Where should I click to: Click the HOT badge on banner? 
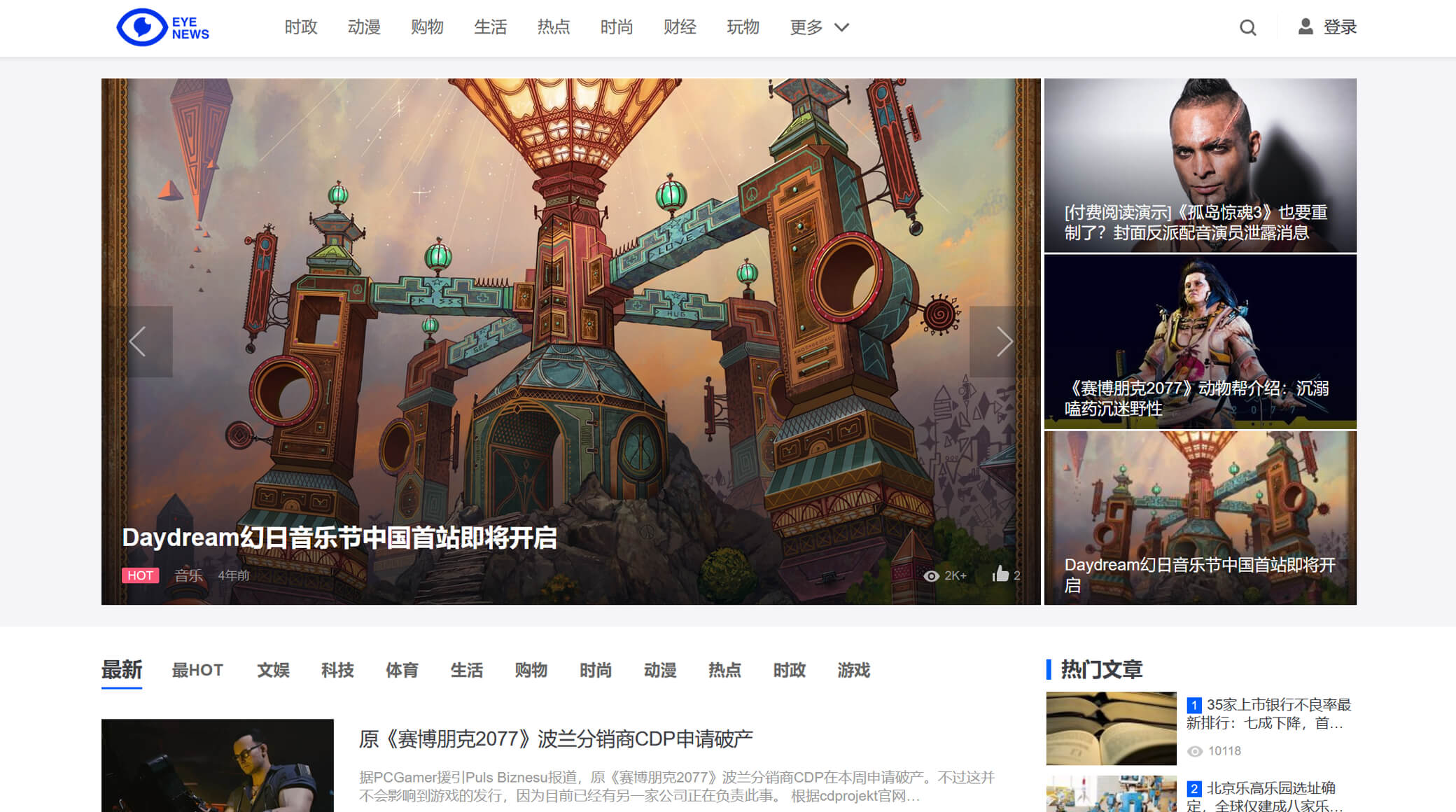coord(140,575)
